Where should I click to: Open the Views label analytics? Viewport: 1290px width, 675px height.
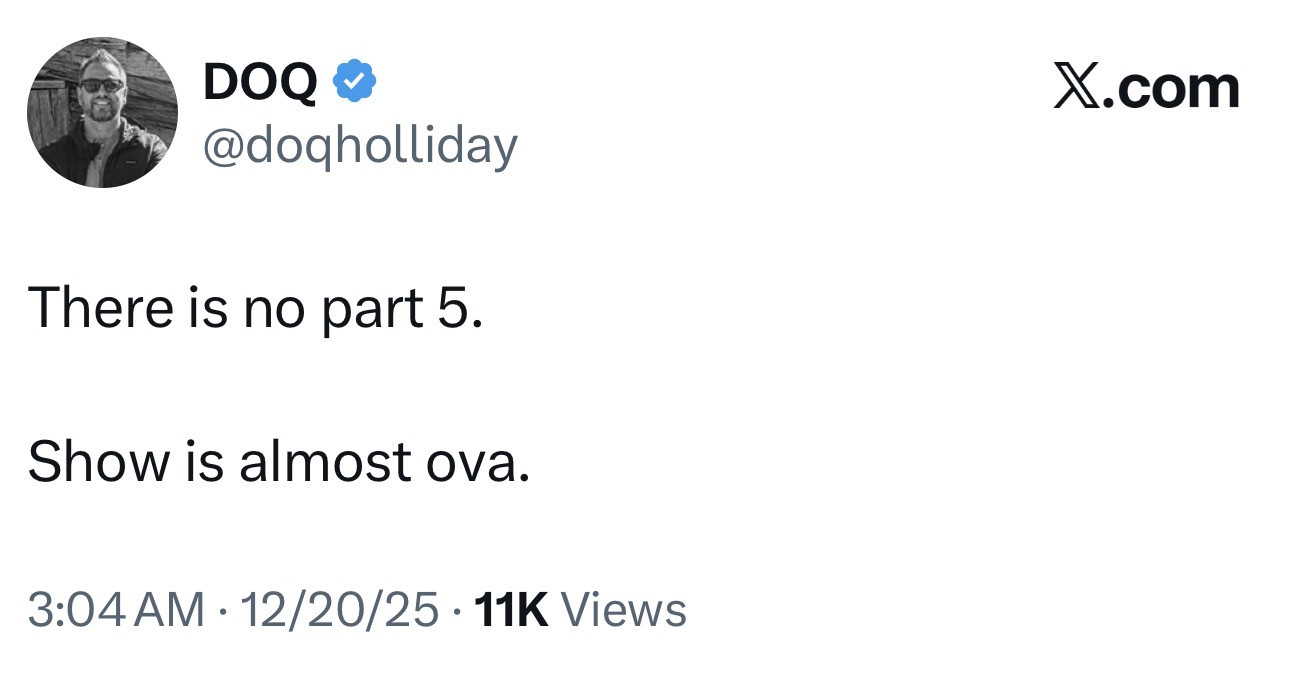click(624, 610)
